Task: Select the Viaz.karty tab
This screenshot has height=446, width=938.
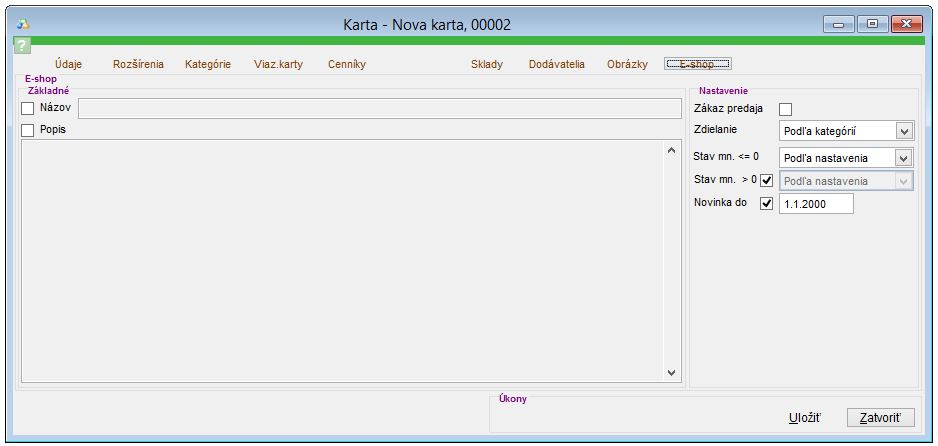Action: point(271,65)
